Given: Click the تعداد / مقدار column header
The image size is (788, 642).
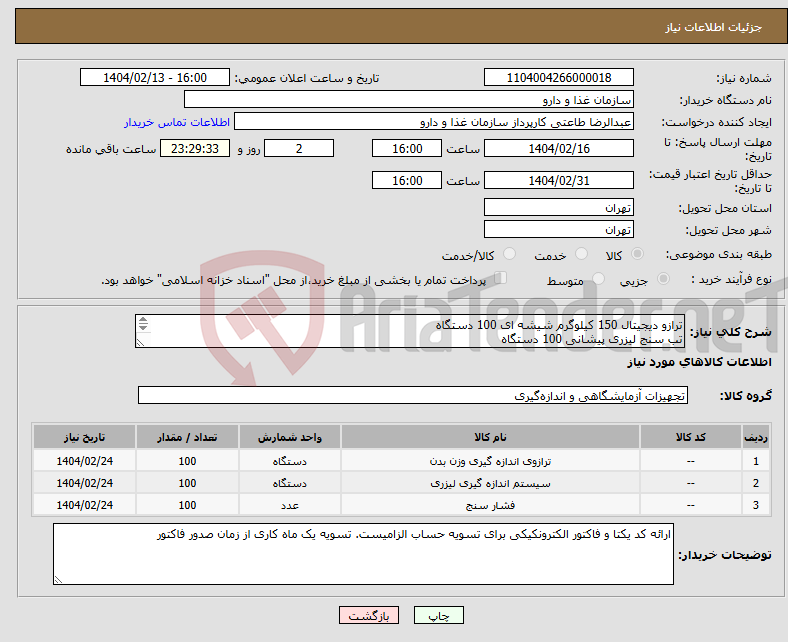Looking at the screenshot, I should tap(187, 437).
